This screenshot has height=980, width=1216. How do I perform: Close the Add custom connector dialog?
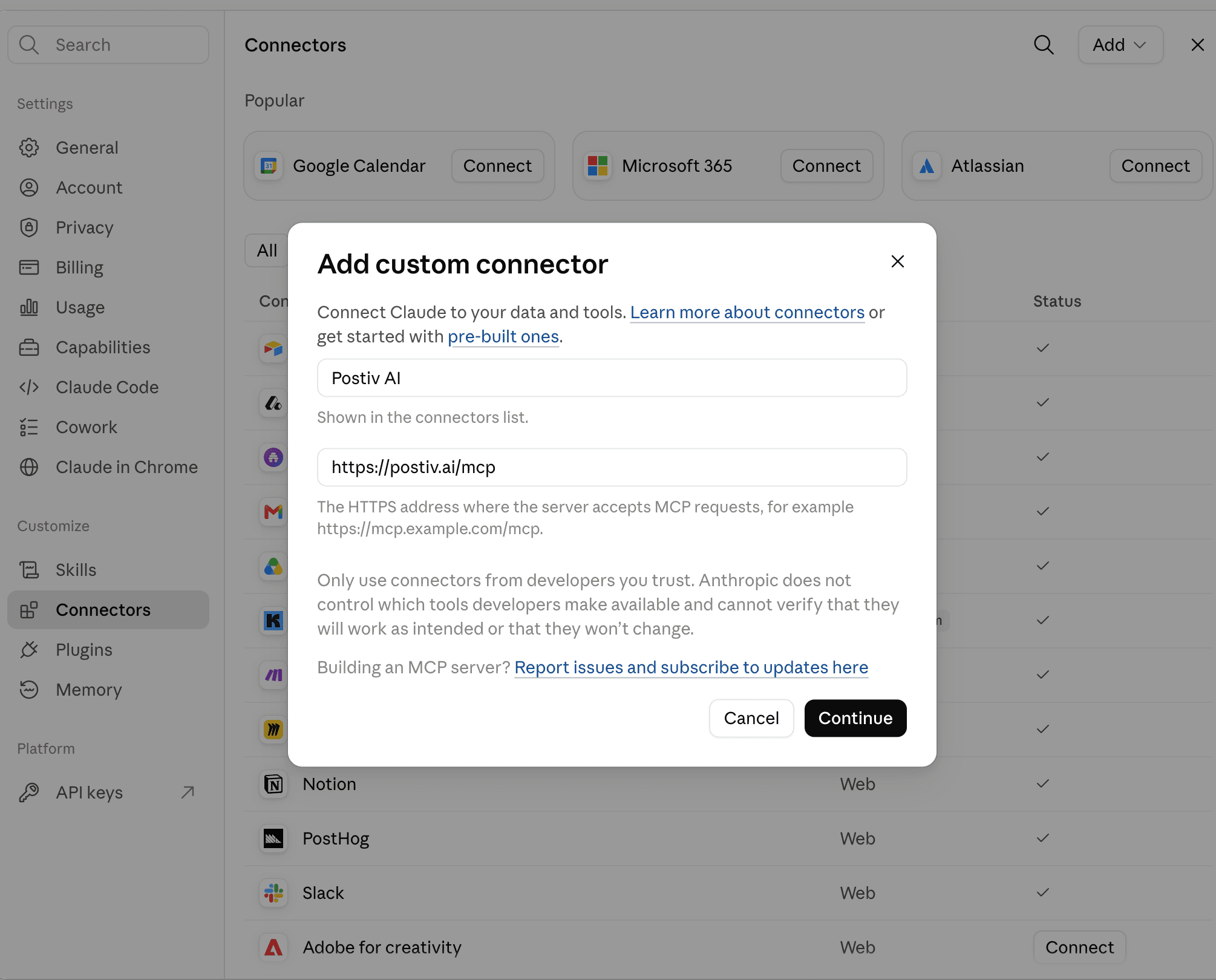(x=898, y=261)
